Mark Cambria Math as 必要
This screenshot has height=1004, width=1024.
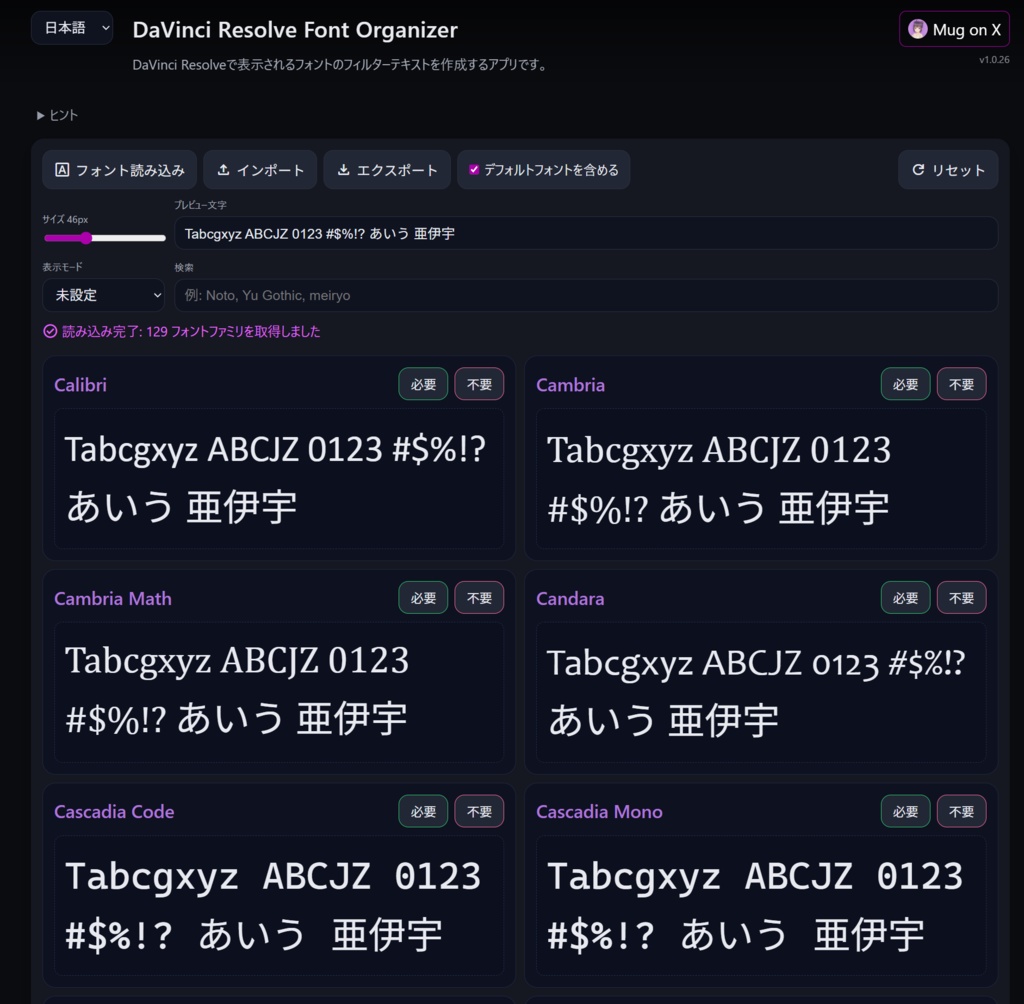pyautogui.click(x=423, y=598)
